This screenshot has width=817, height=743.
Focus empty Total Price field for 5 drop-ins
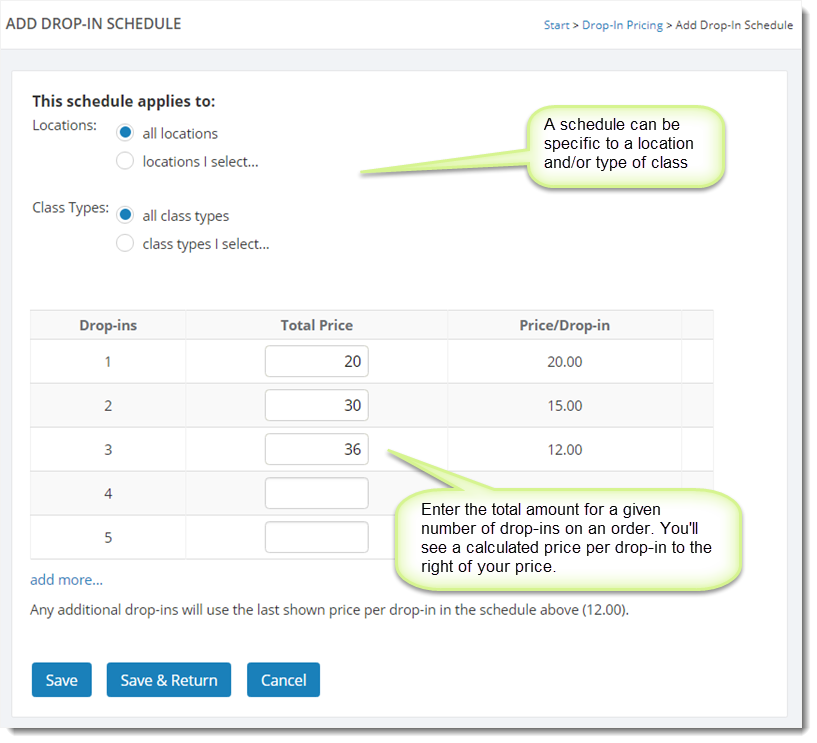(316, 537)
